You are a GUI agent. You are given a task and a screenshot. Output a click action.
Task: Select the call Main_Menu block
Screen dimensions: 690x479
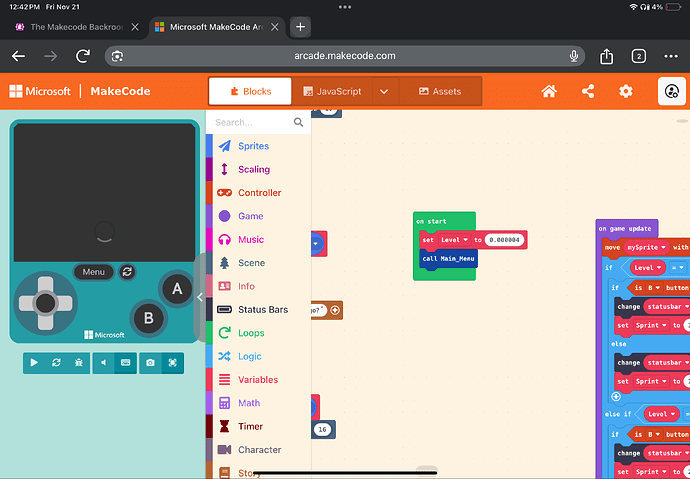[x=448, y=259]
